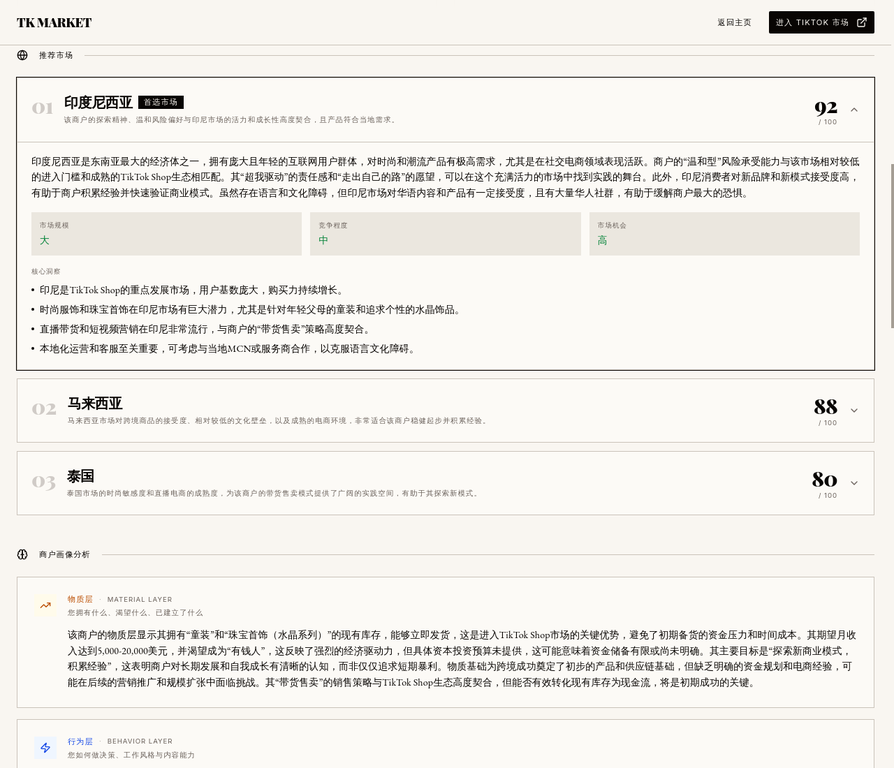Viewport: 894px width, 768px height.
Task: Click the page vertical scrollbar
Action: click(x=890, y=250)
